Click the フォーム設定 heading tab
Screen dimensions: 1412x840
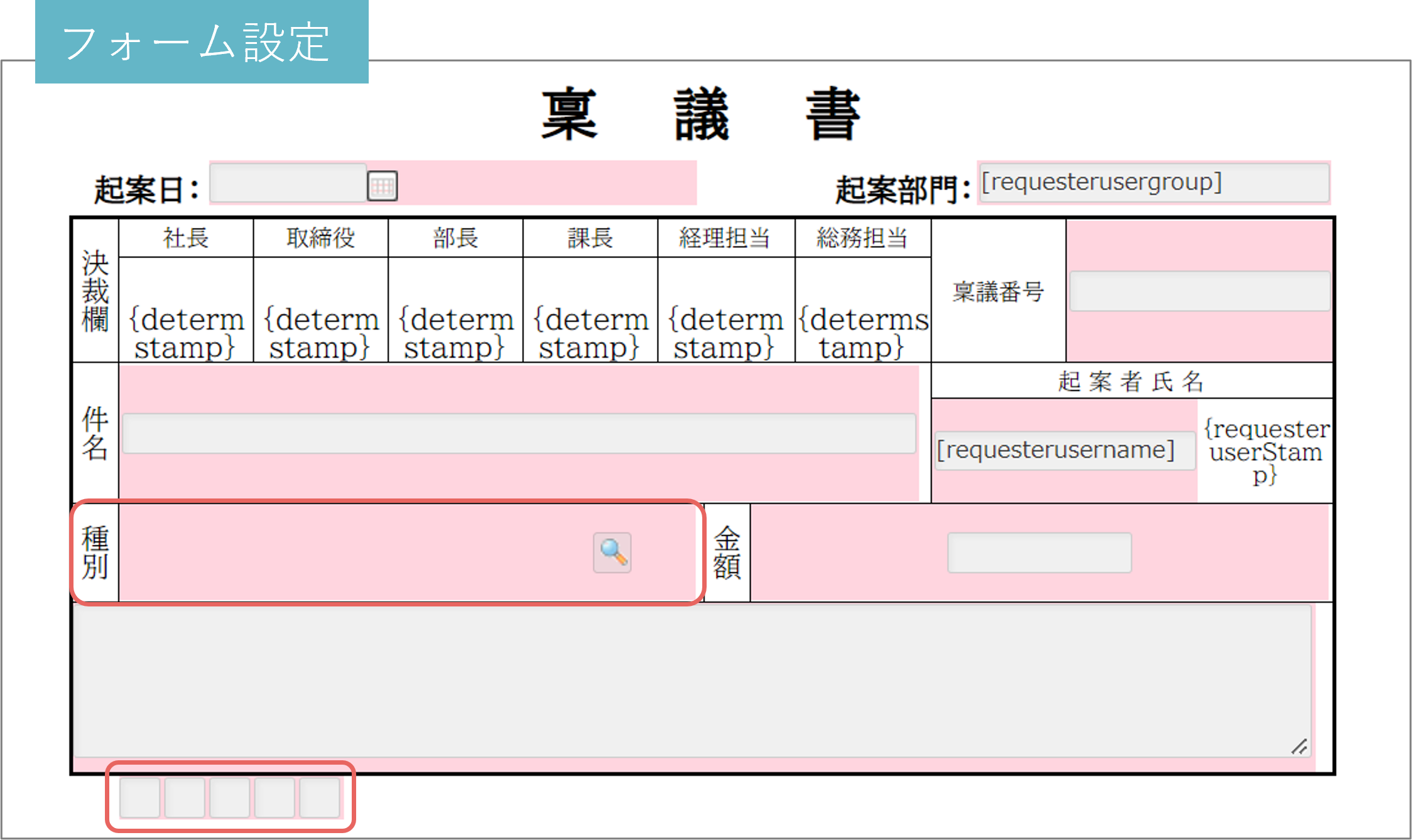202,42
